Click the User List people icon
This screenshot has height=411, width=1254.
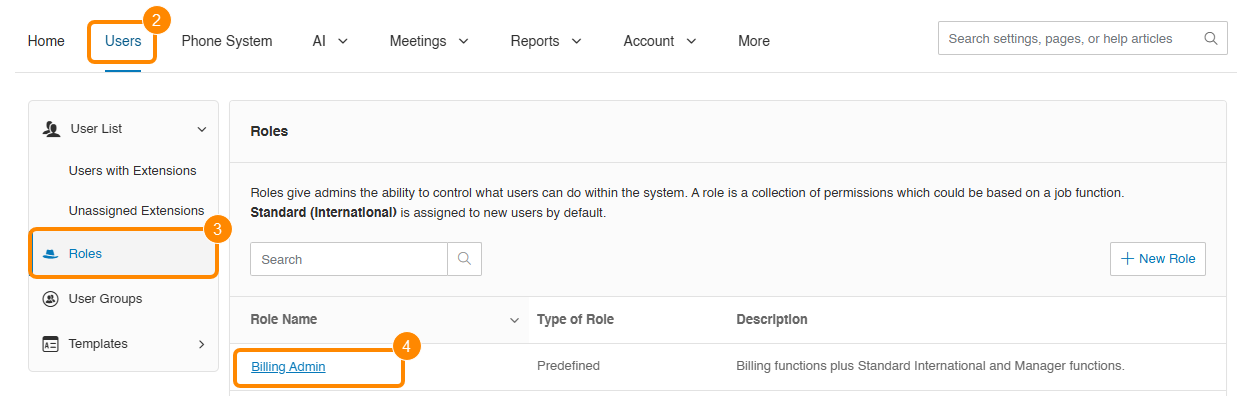pos(52,129)
